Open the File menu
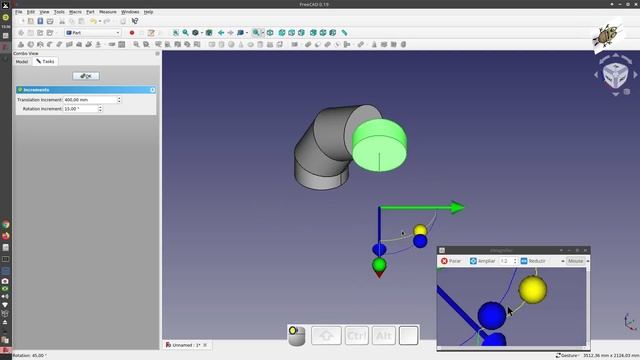 19,12
